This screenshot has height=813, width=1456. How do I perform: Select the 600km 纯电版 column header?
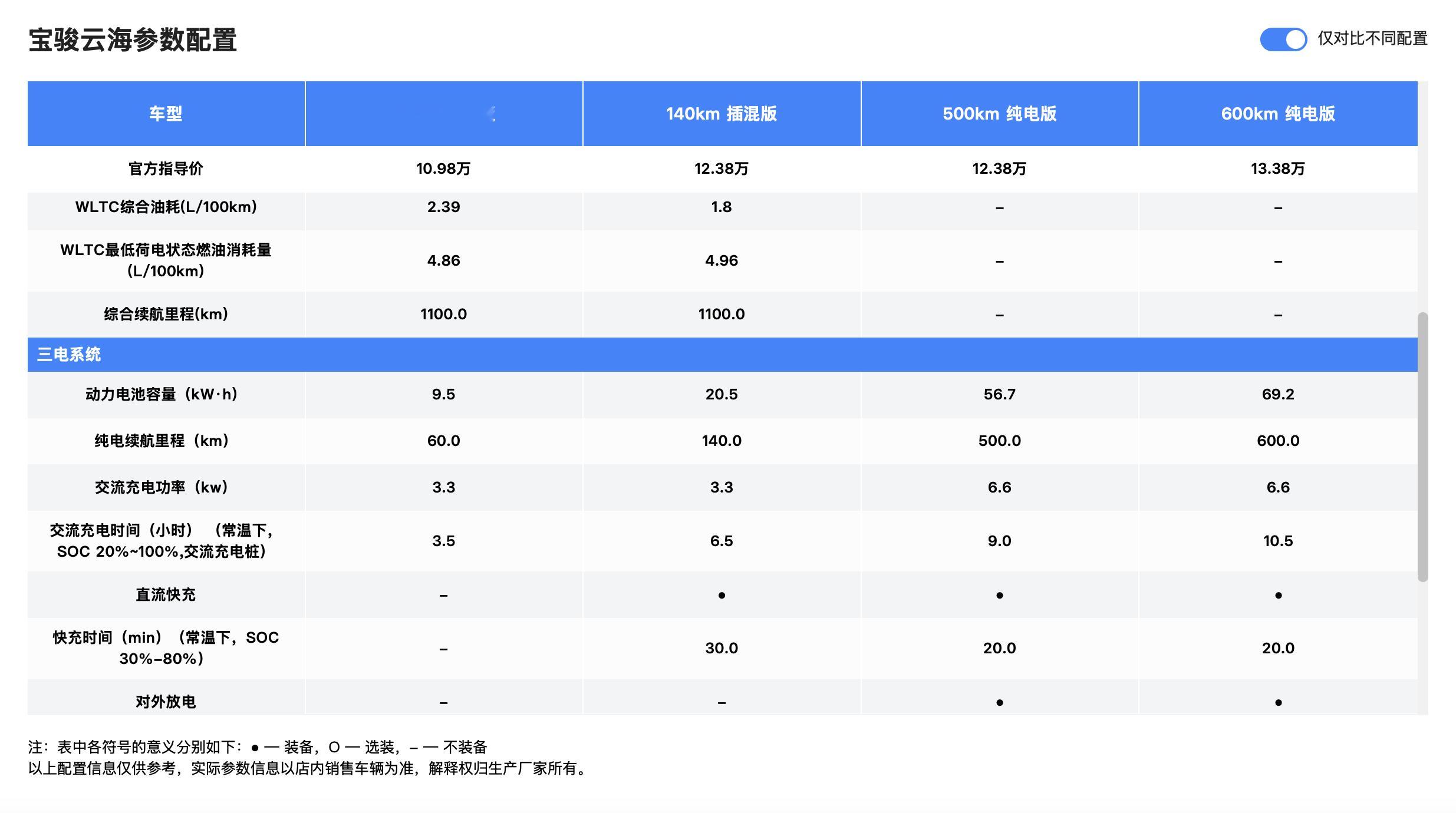(1278, 114)
